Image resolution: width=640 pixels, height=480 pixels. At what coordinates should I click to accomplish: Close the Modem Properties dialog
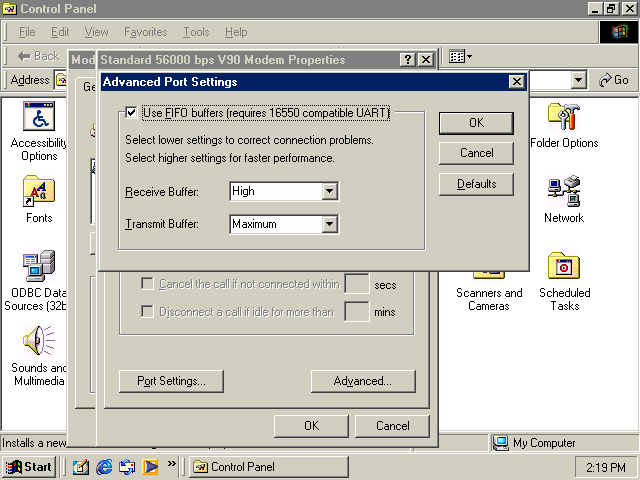tap(426, 60)
